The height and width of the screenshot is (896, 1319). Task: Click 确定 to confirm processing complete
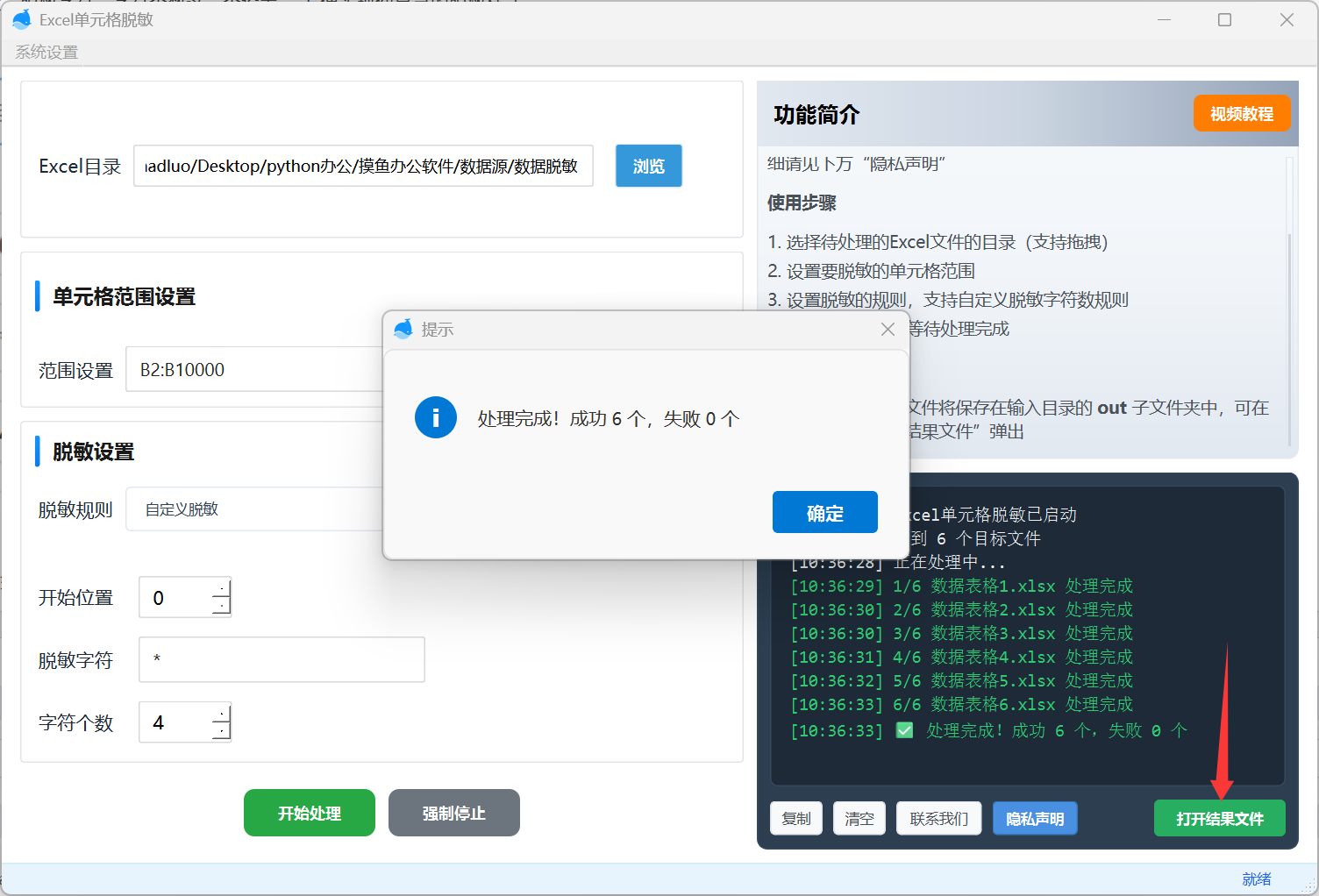(x=824, y=511)
